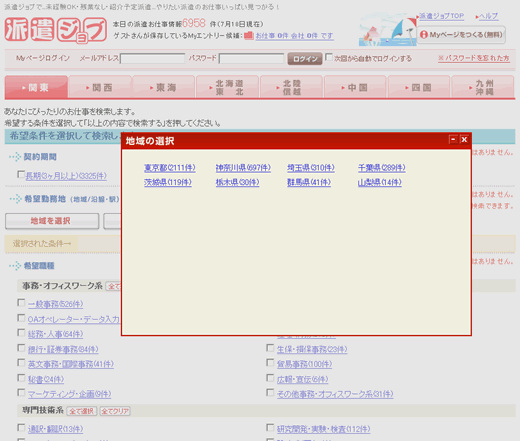Open the 貿易事務(100件) job link
Viewport: 520px width, 441px height.
pos(304,364)
